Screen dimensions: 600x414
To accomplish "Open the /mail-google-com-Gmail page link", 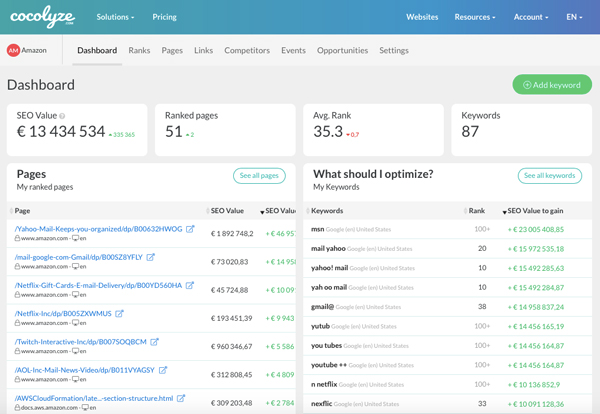I will [78, 257].
